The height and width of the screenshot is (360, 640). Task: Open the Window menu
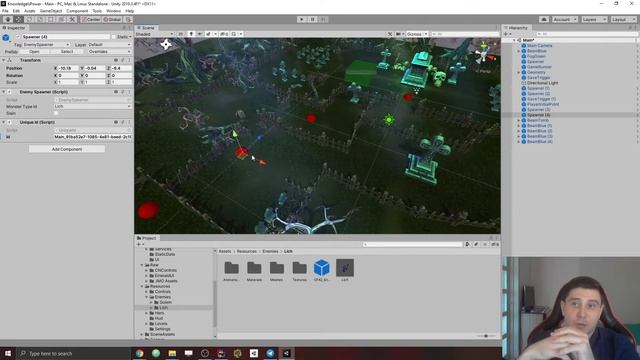point(113,11)
